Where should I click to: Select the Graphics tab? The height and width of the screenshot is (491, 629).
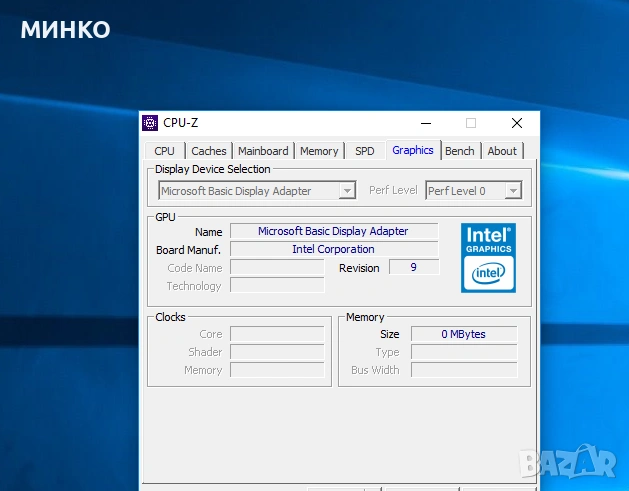click(x=413, y=150)
